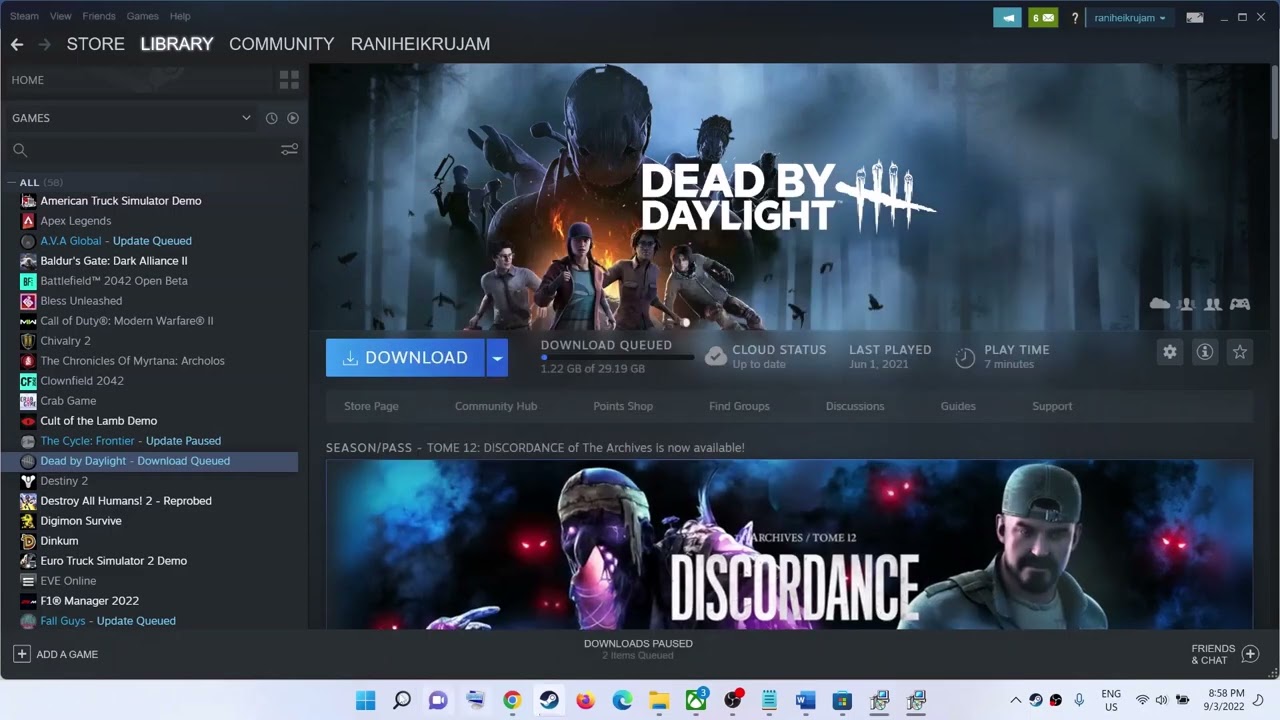Click the blue DOWNLOAD button
Viewport: 1280px width, 720px height.
tap(406, 358)
